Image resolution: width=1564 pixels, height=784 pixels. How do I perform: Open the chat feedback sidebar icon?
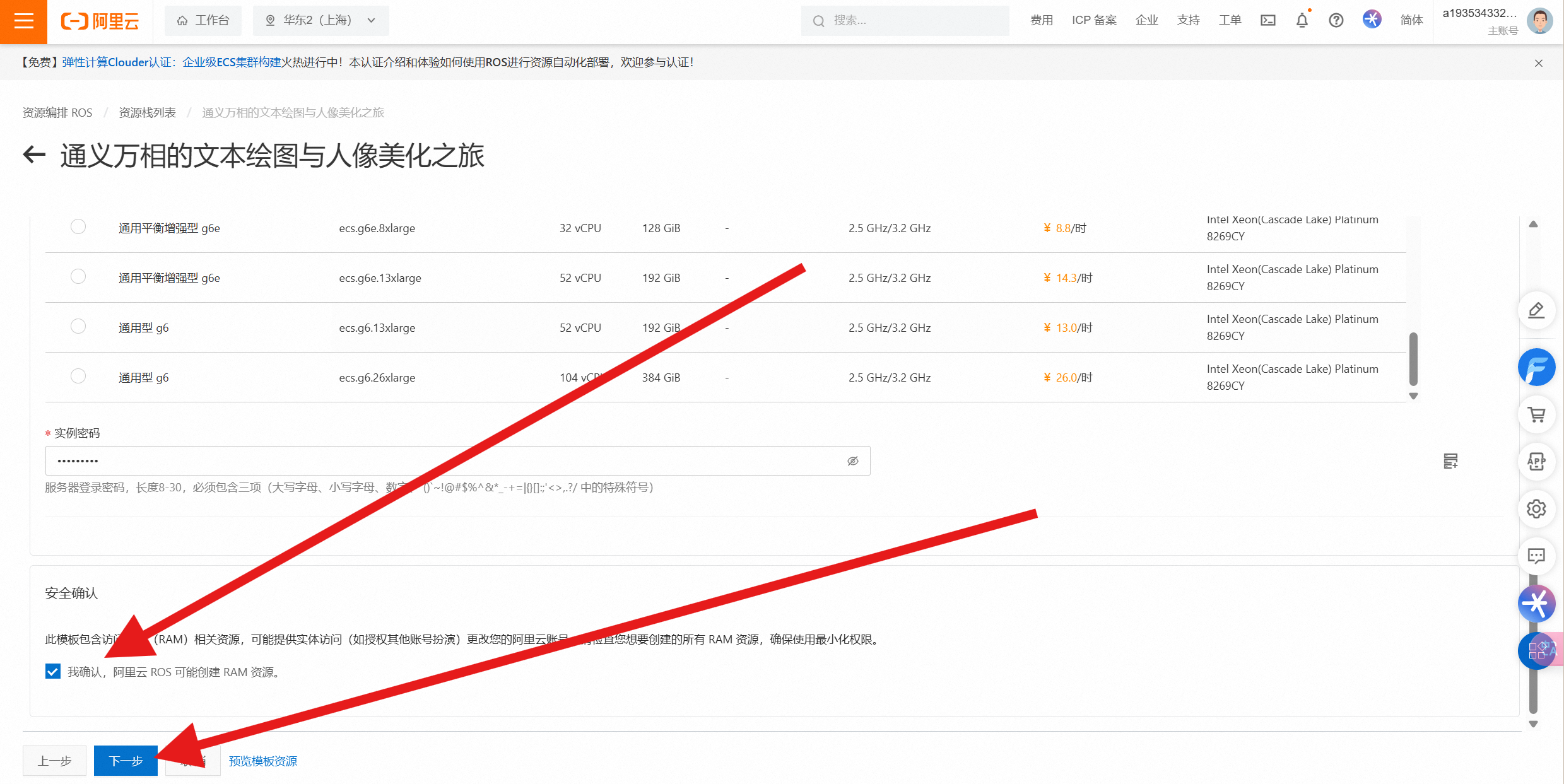coord(1536,556)
